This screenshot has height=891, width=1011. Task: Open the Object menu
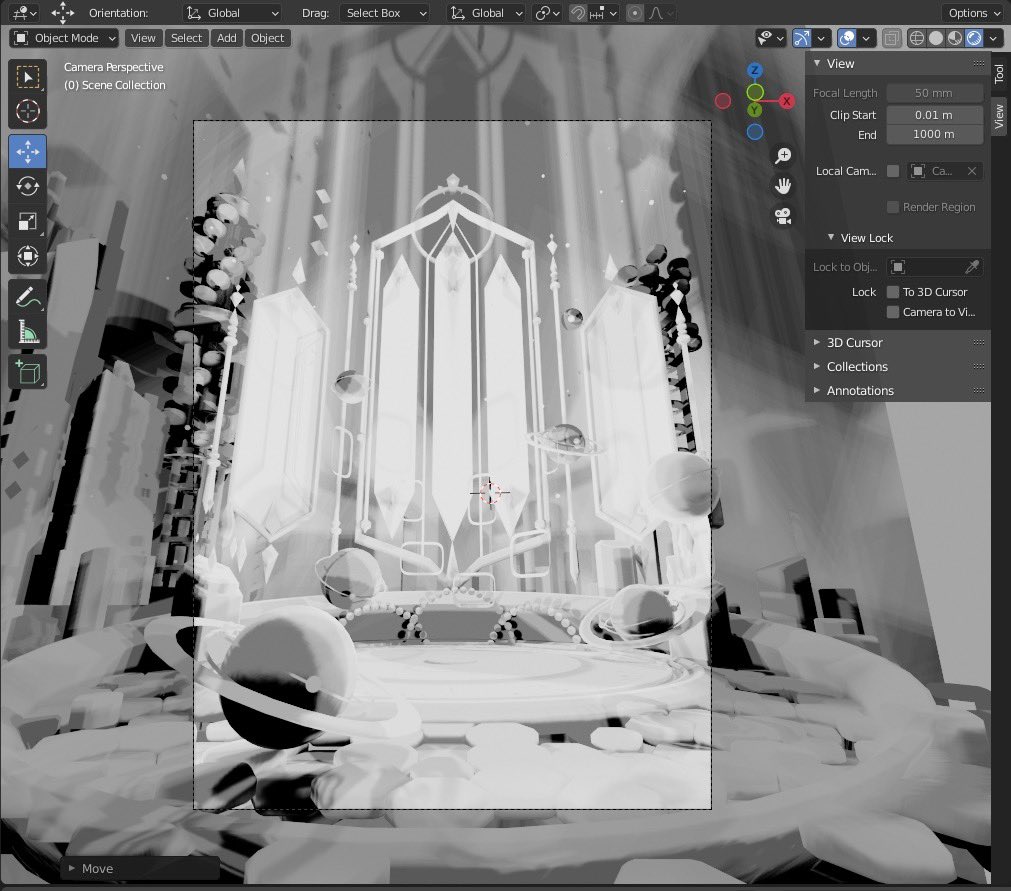tap(268, 38)
